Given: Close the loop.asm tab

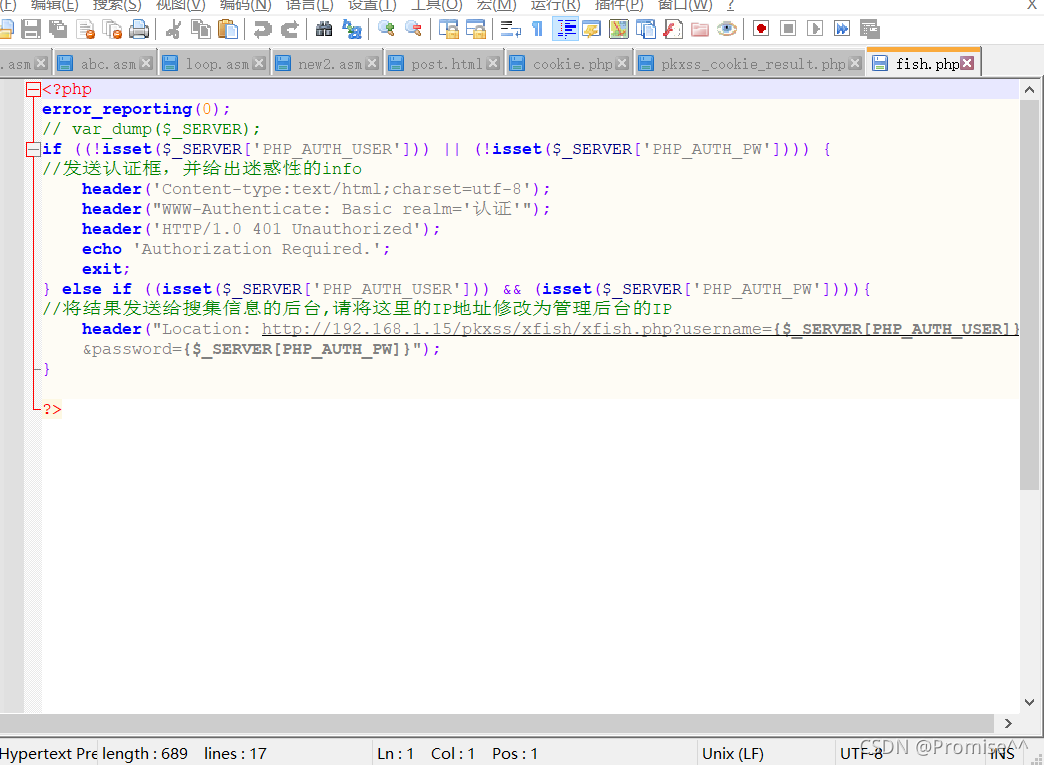Looking at the screenshot, I should click(x=260, y=63).
